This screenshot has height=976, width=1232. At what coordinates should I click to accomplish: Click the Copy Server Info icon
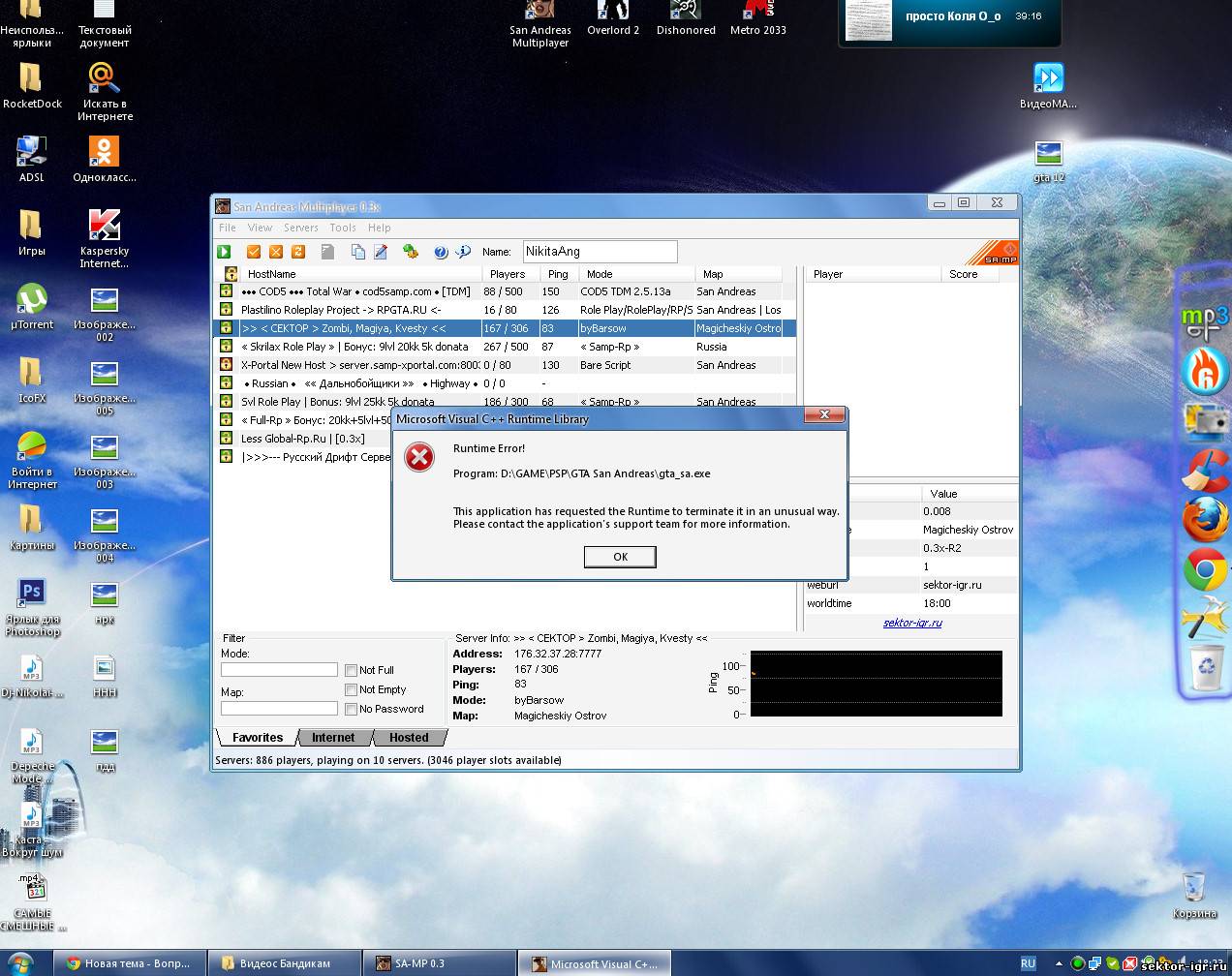[x=357, y=252]
